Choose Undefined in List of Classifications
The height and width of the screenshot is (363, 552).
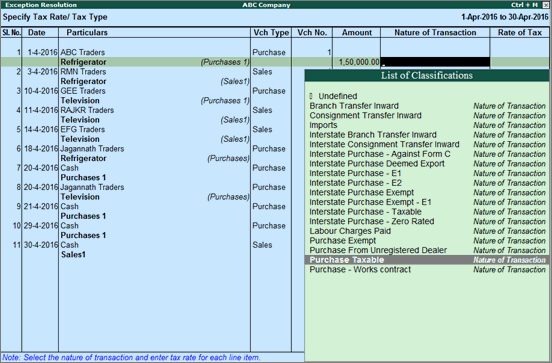point(427,96)
